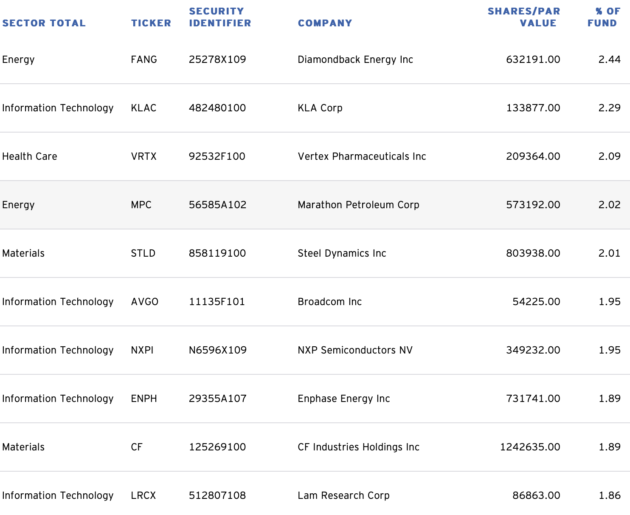
Task: Select identifier 92532F100
Action: pos(217,156)
